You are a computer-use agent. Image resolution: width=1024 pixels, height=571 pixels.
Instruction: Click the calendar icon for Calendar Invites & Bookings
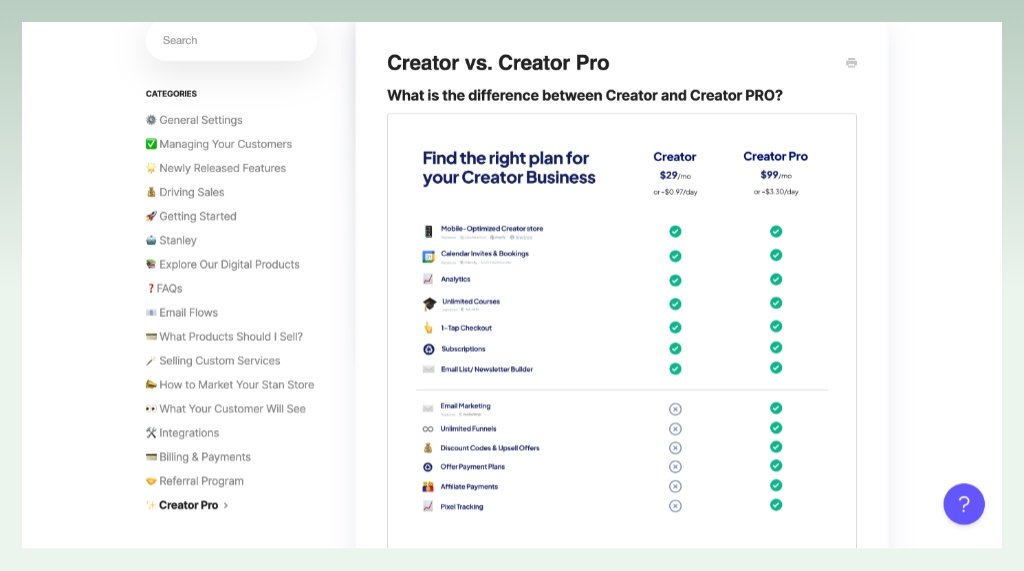click(428, 257)
